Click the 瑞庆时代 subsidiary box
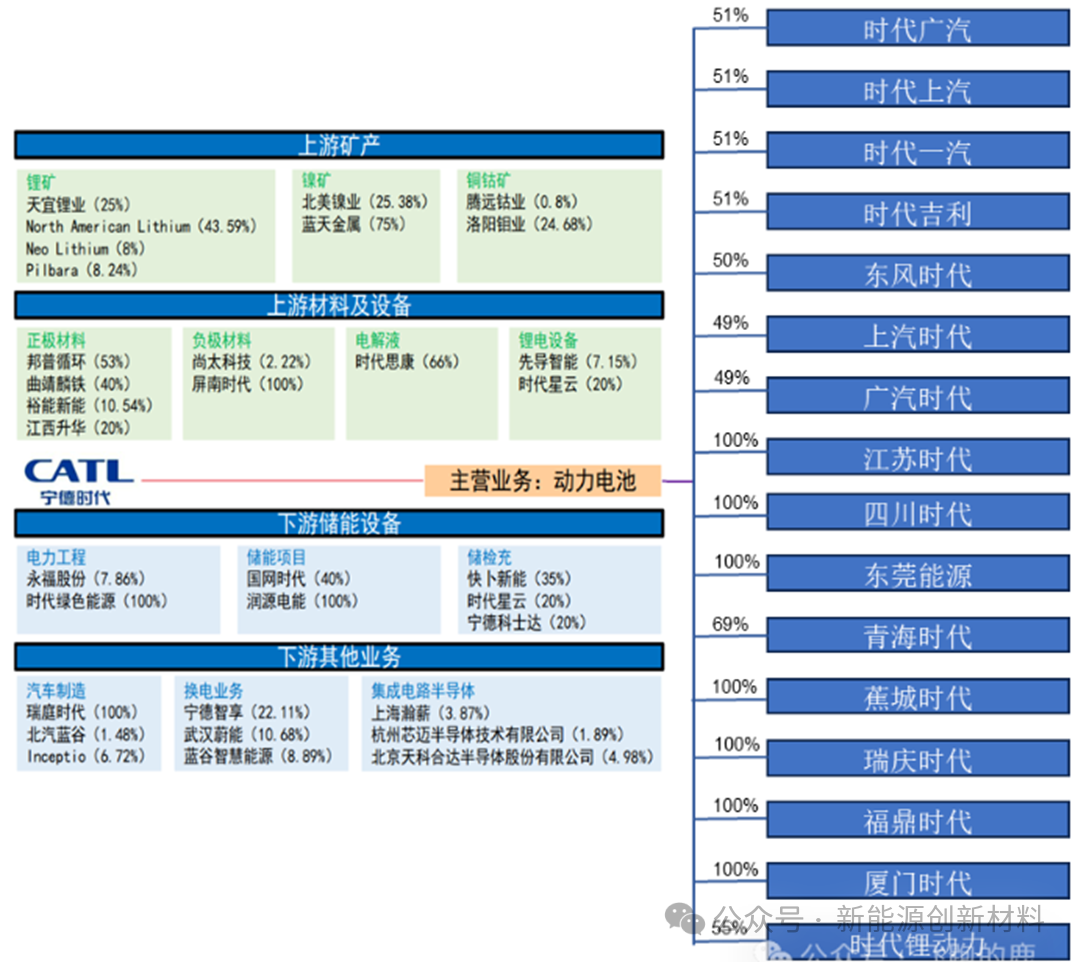The height and width of the screenshot is (962, 1078). pyautogui.click(x=918, y=758)
